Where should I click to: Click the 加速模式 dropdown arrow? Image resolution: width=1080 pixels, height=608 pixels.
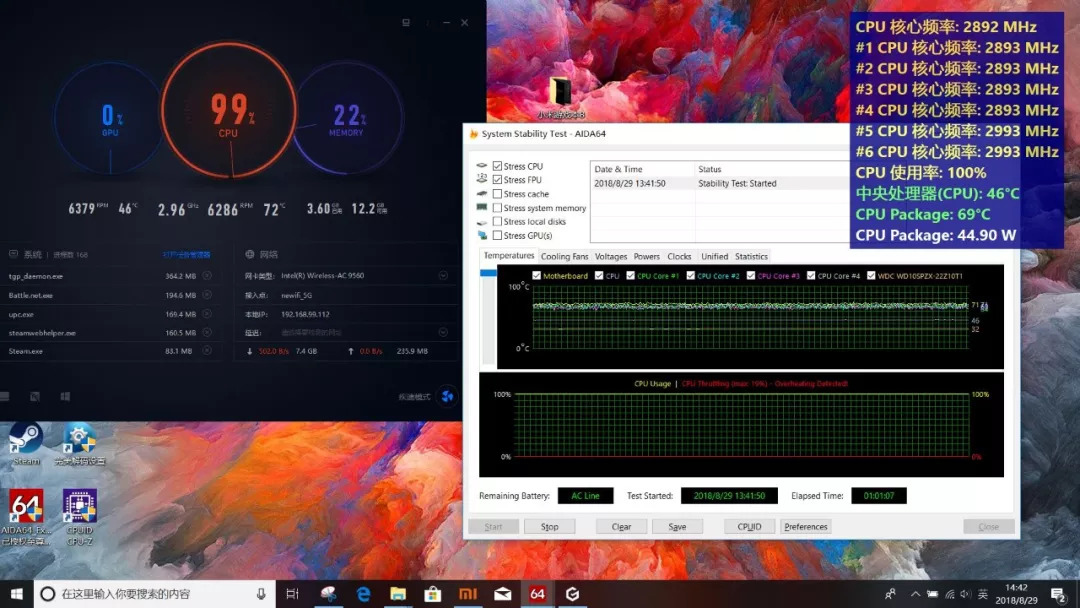tap(449, 396)
